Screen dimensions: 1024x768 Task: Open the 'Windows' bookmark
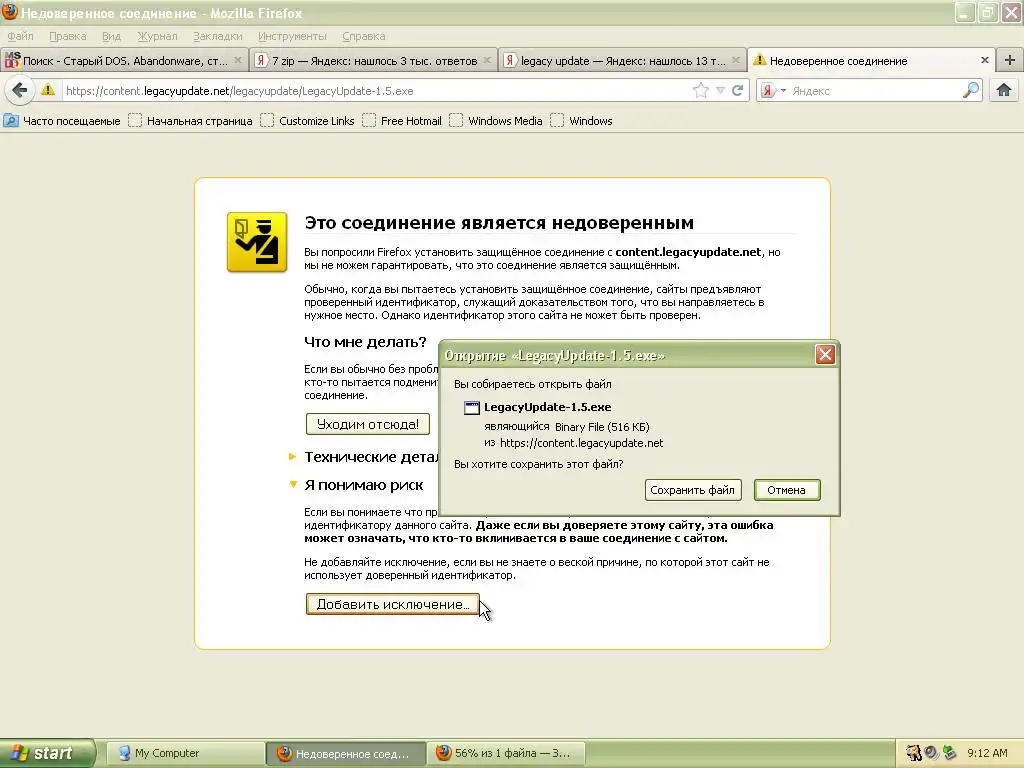click(x=582, y=121)
